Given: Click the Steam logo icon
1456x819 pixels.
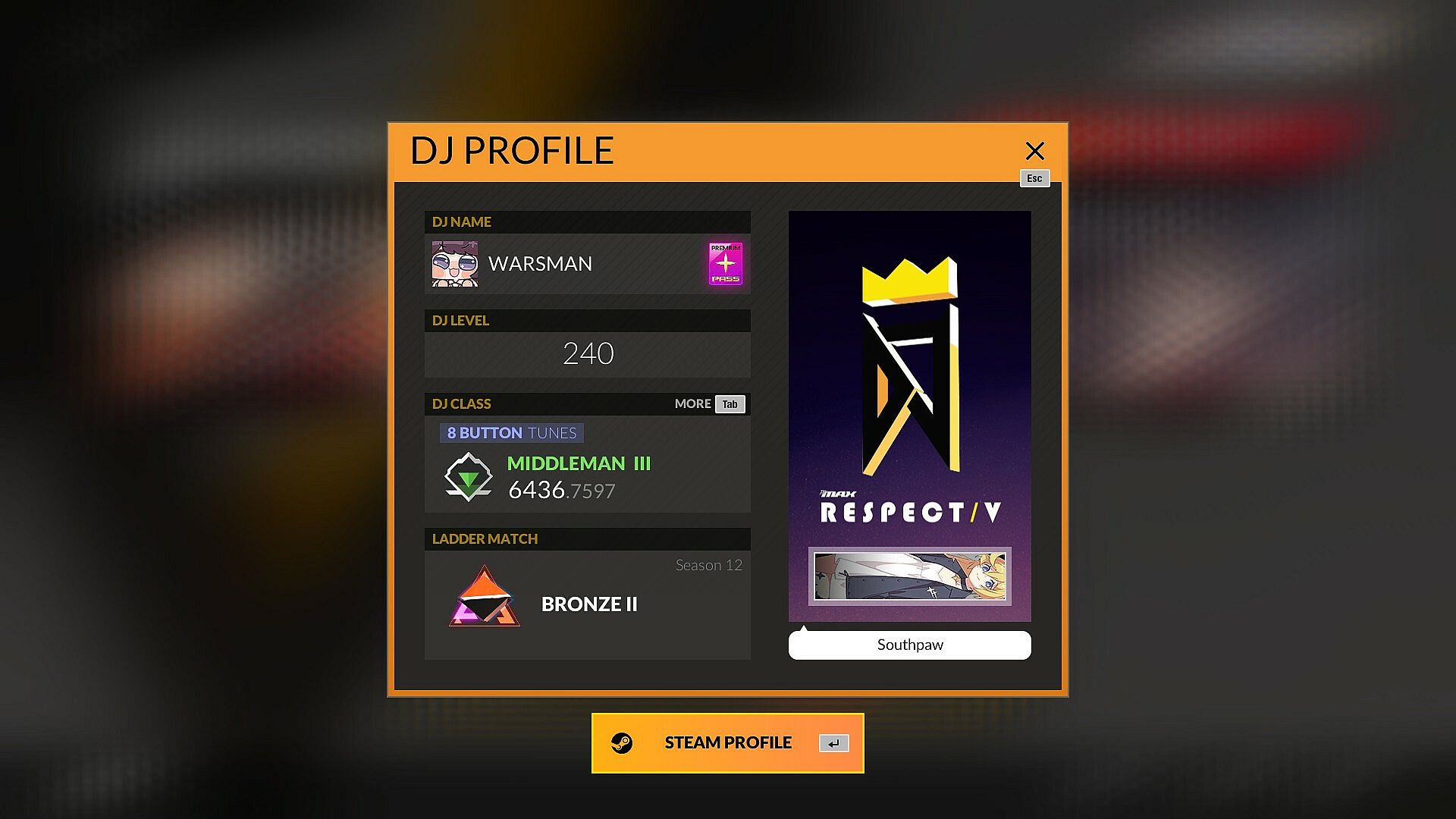Looking at the screenshot, I should click(622, 743).
